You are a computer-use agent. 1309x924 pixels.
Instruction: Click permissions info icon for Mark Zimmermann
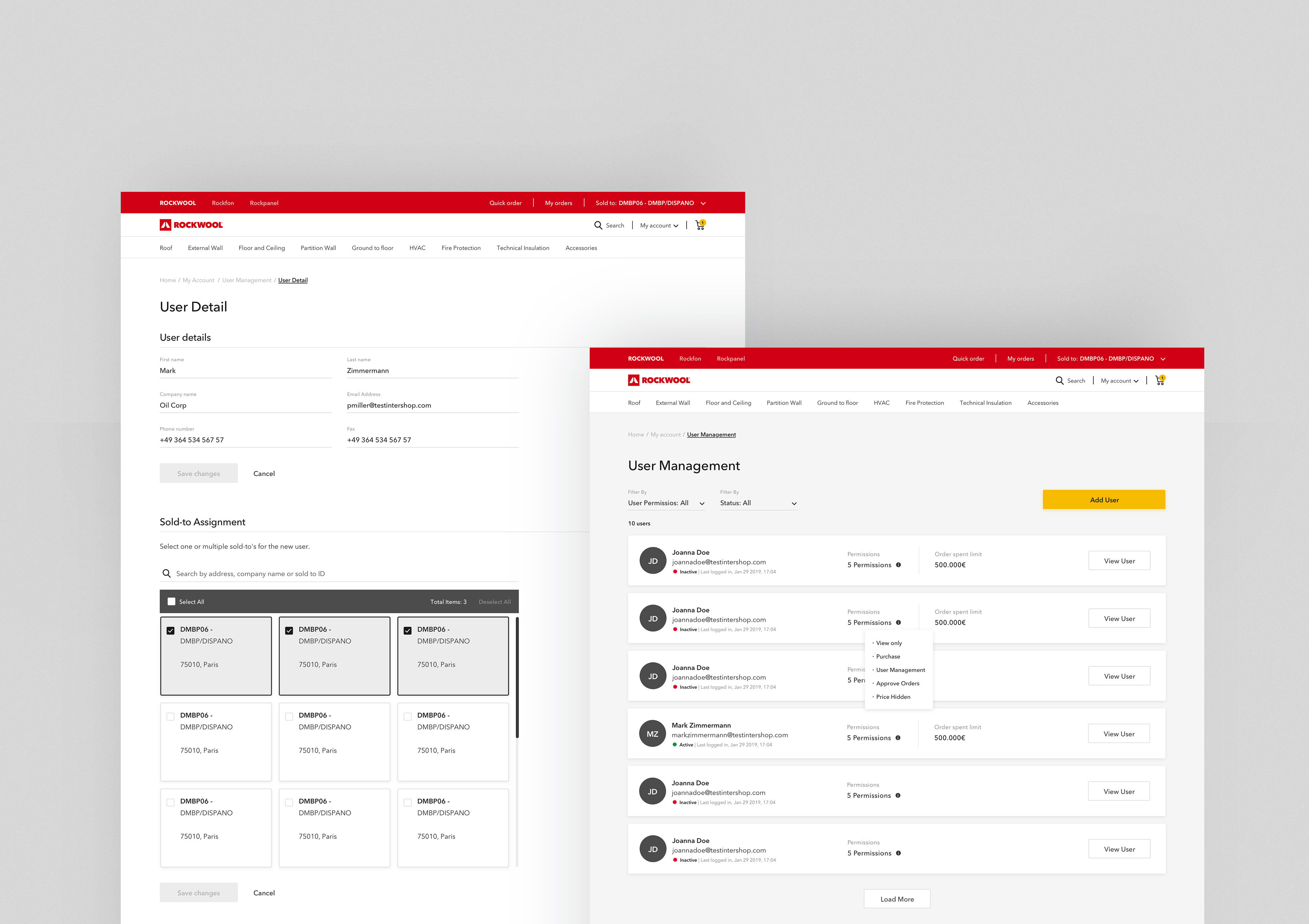pyautogui.click(x=898, y=738)
